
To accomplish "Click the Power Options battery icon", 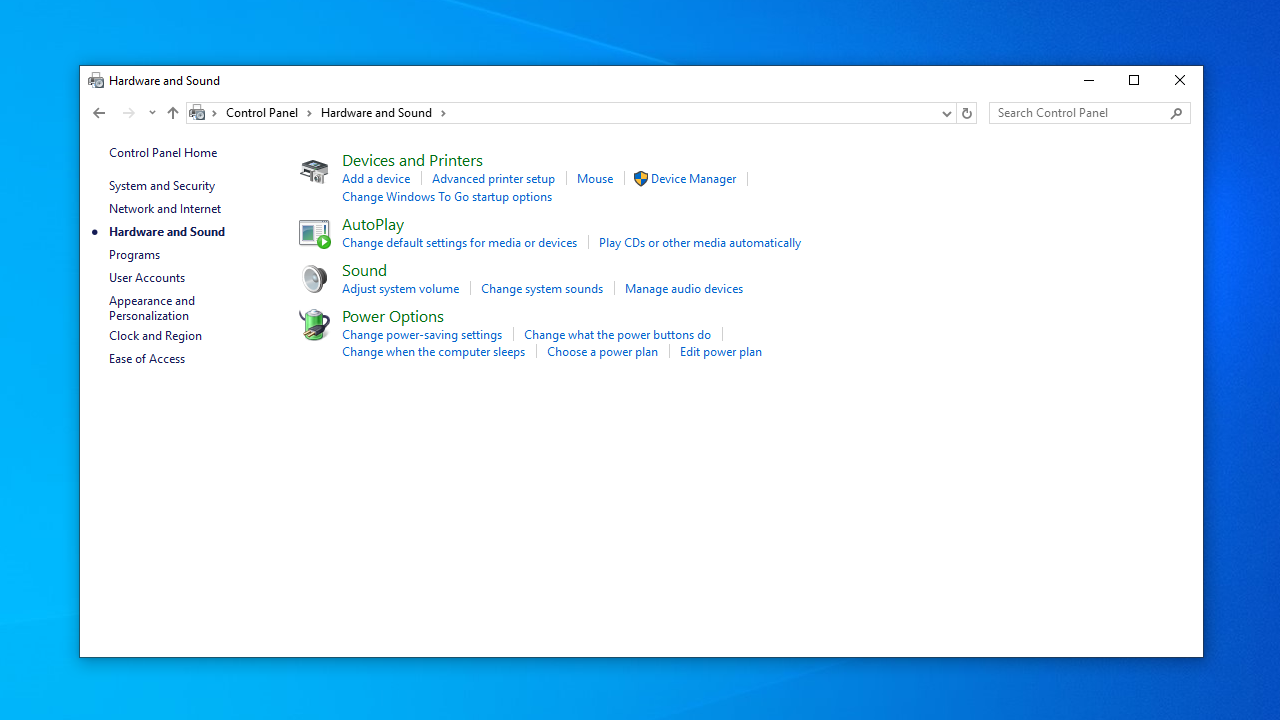I will pyautogui.click(x=314, y=325).
